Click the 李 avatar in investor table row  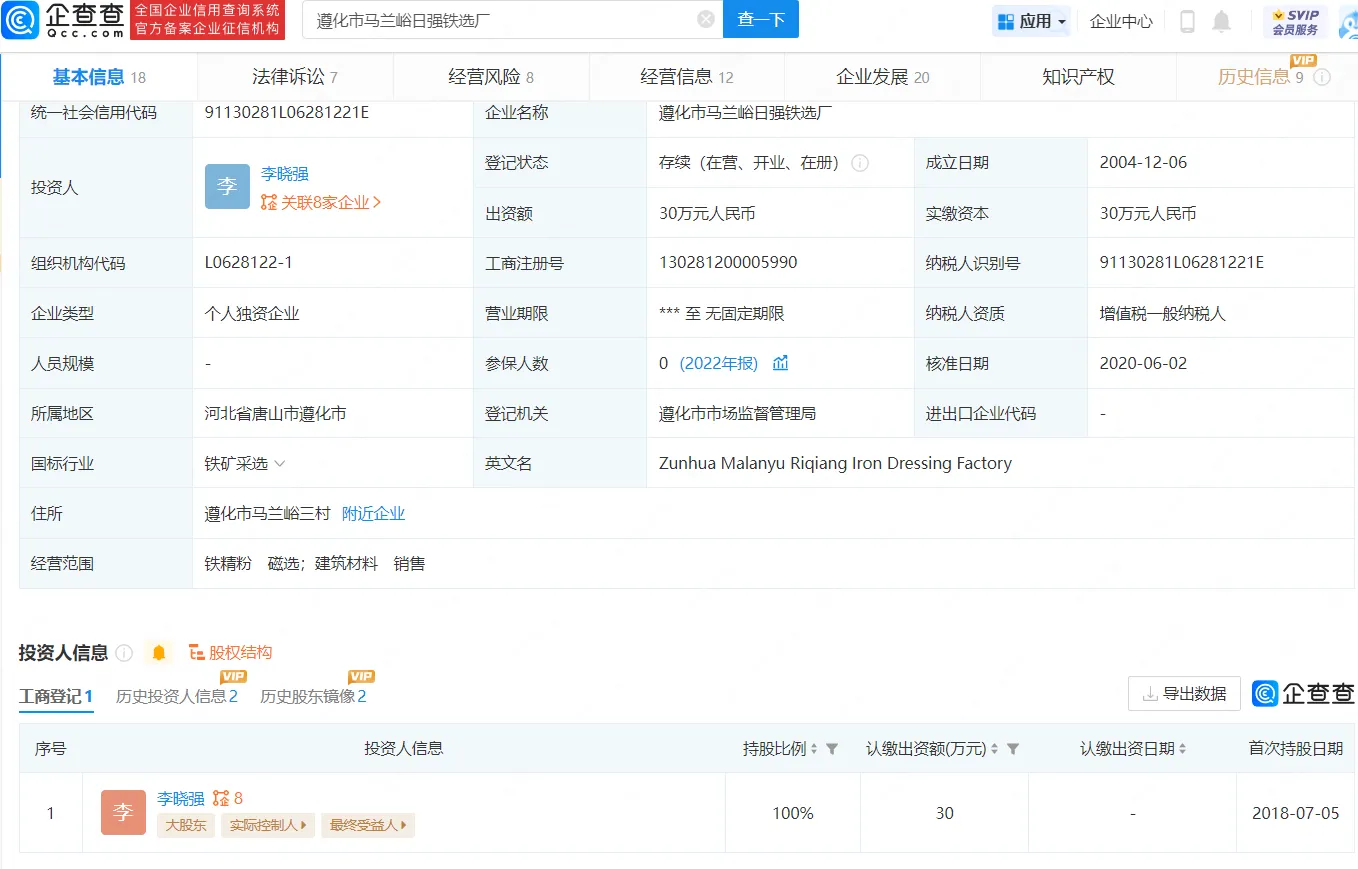coord(123,813)
